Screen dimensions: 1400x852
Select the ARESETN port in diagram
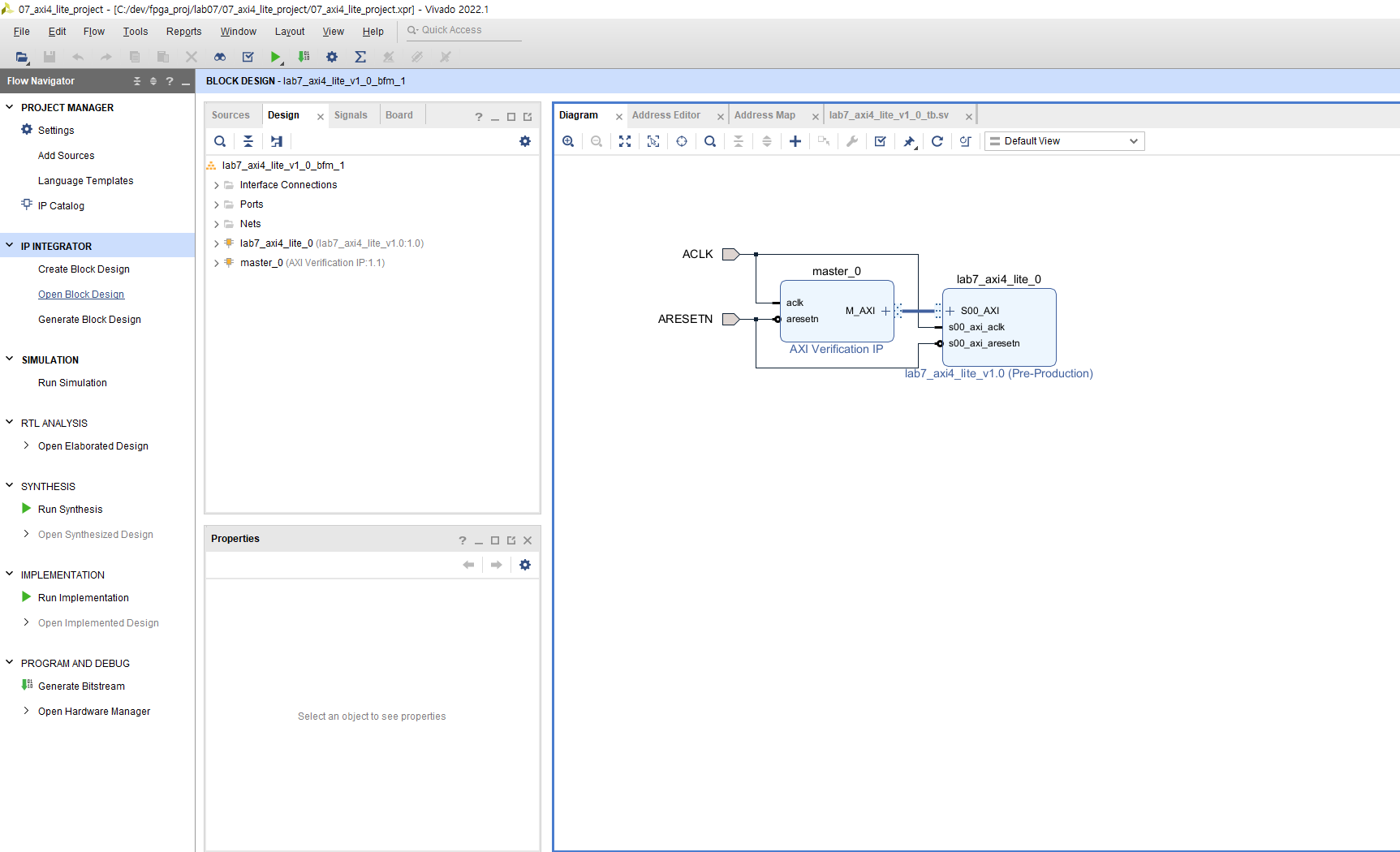click(730, 319)
